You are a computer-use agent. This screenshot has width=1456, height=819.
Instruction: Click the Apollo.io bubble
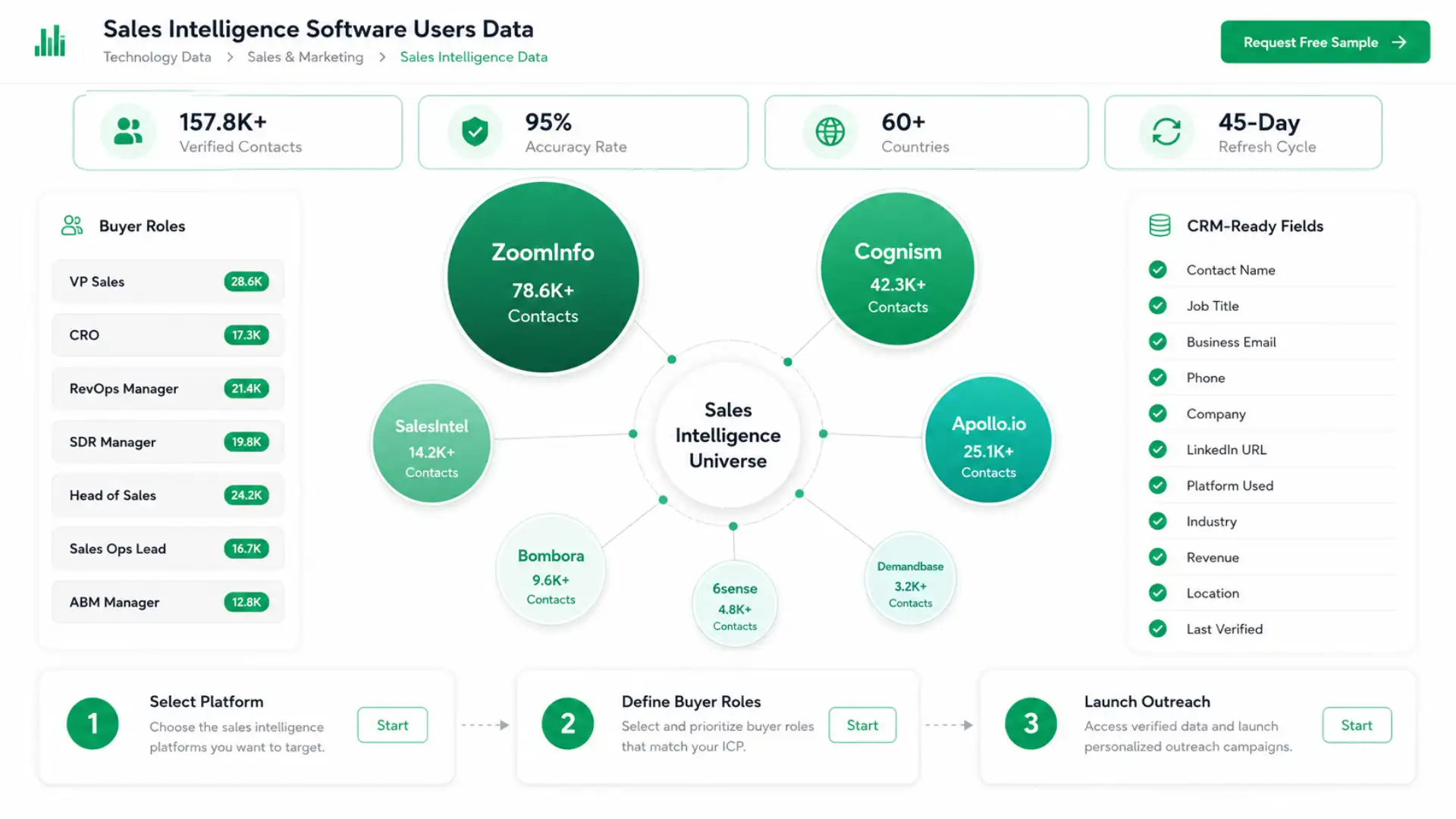989,440
